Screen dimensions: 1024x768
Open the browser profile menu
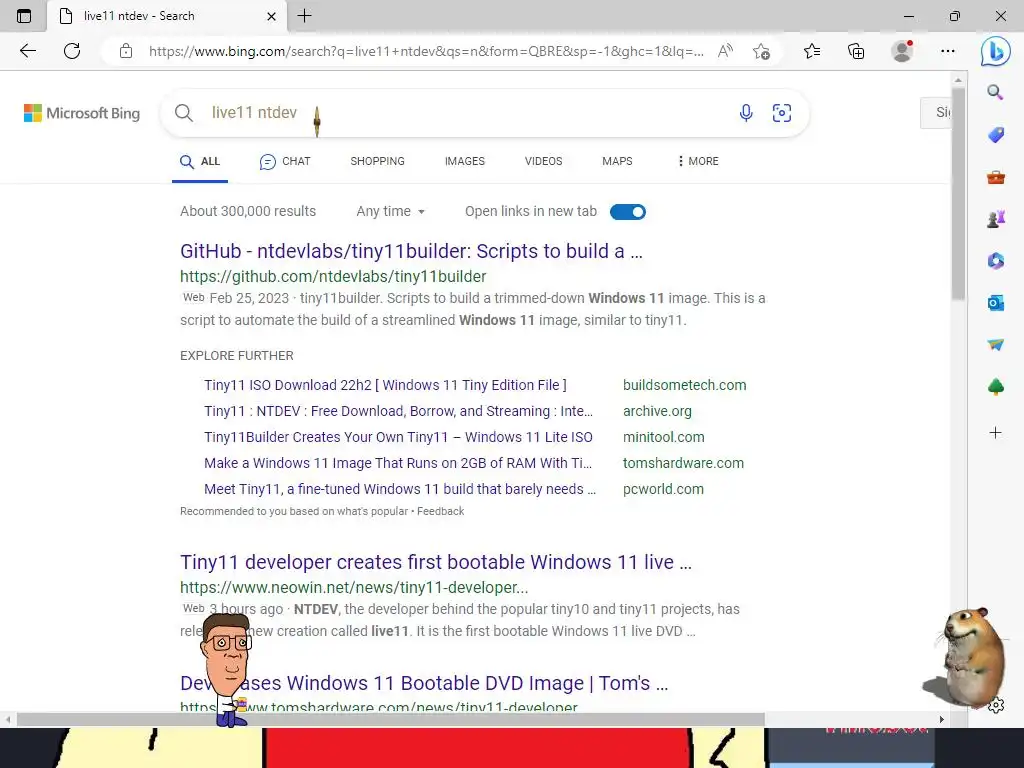pyautogui.click(x=902, y=51)
